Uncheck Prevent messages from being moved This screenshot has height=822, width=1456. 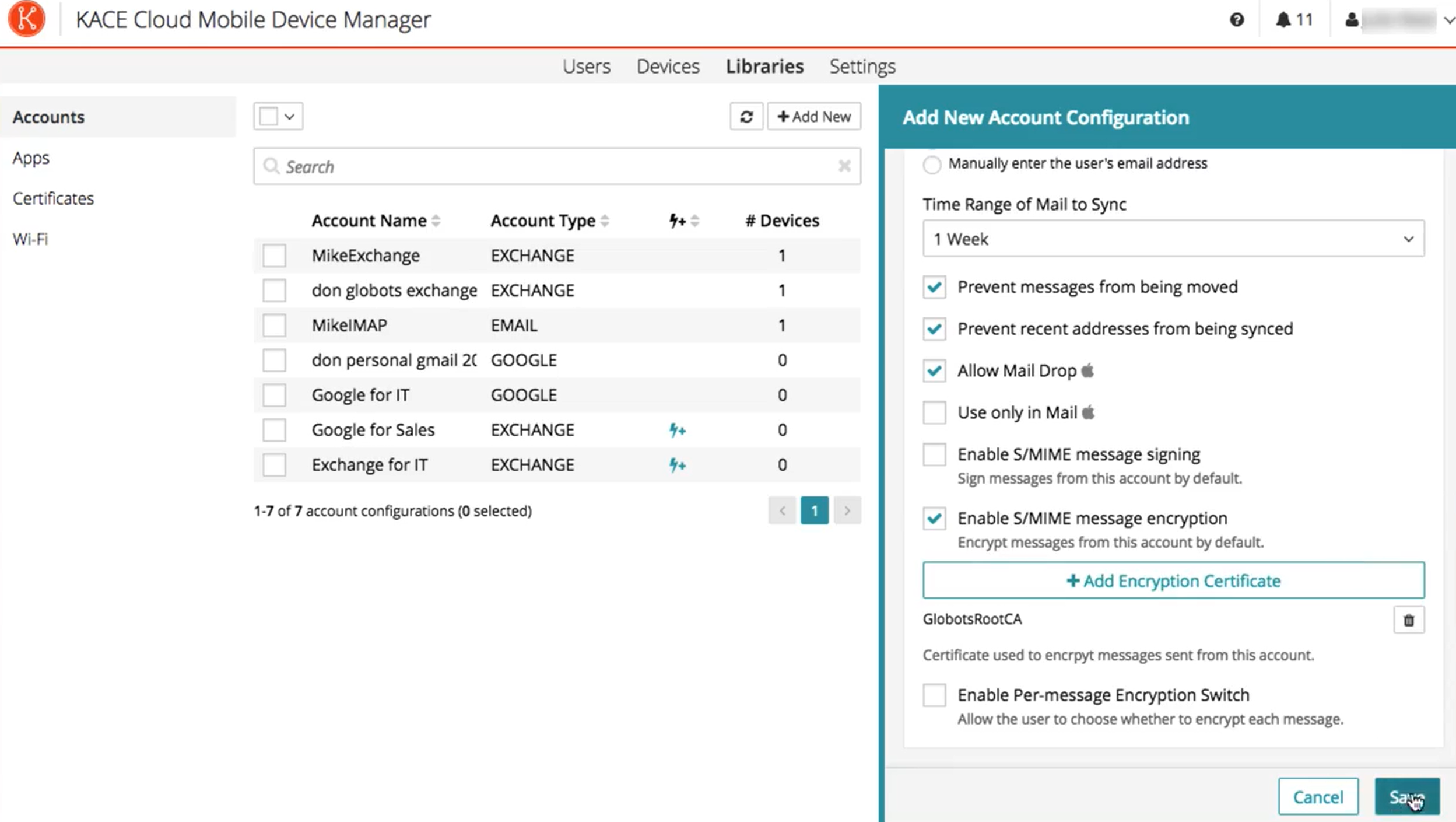pos(934,287)
